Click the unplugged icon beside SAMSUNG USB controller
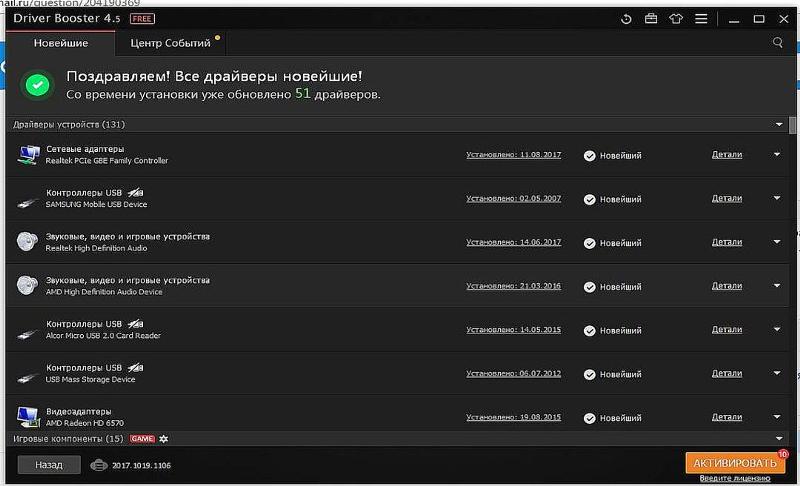The image size is (800, 486). 136,193
